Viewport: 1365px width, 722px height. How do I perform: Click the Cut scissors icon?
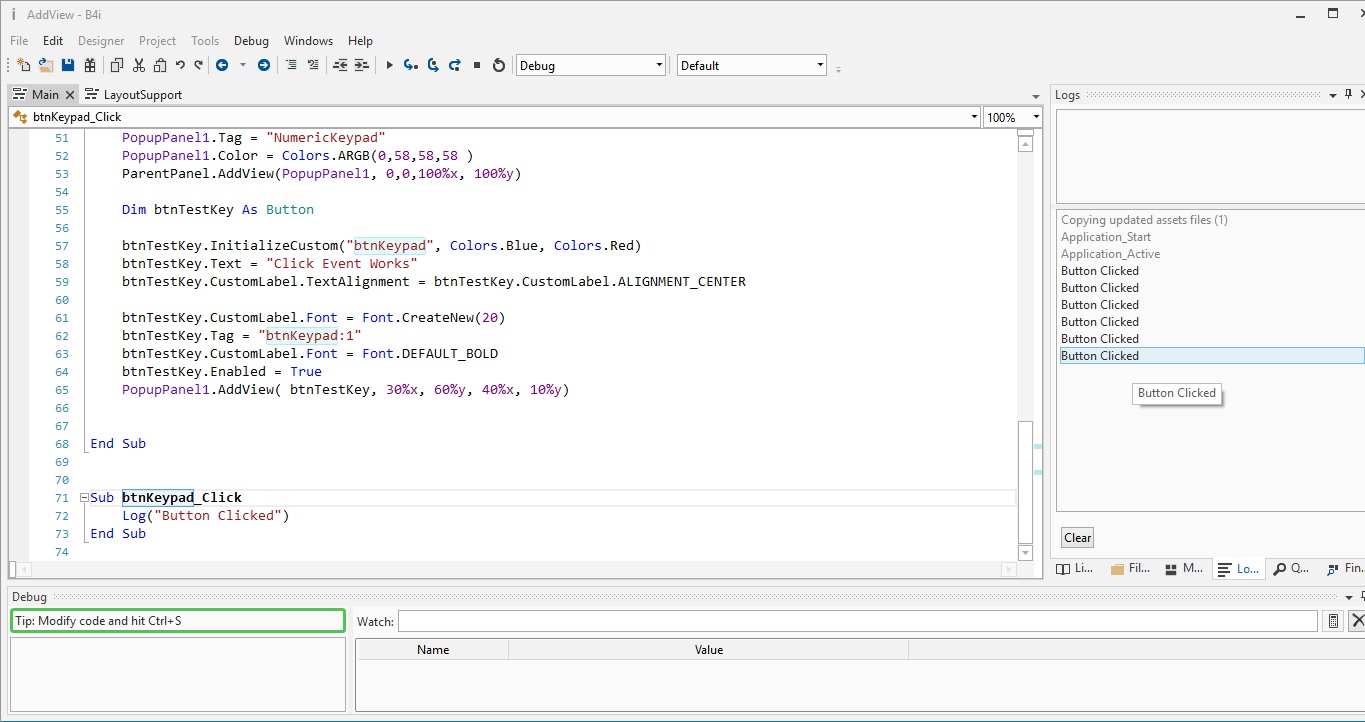138,65
